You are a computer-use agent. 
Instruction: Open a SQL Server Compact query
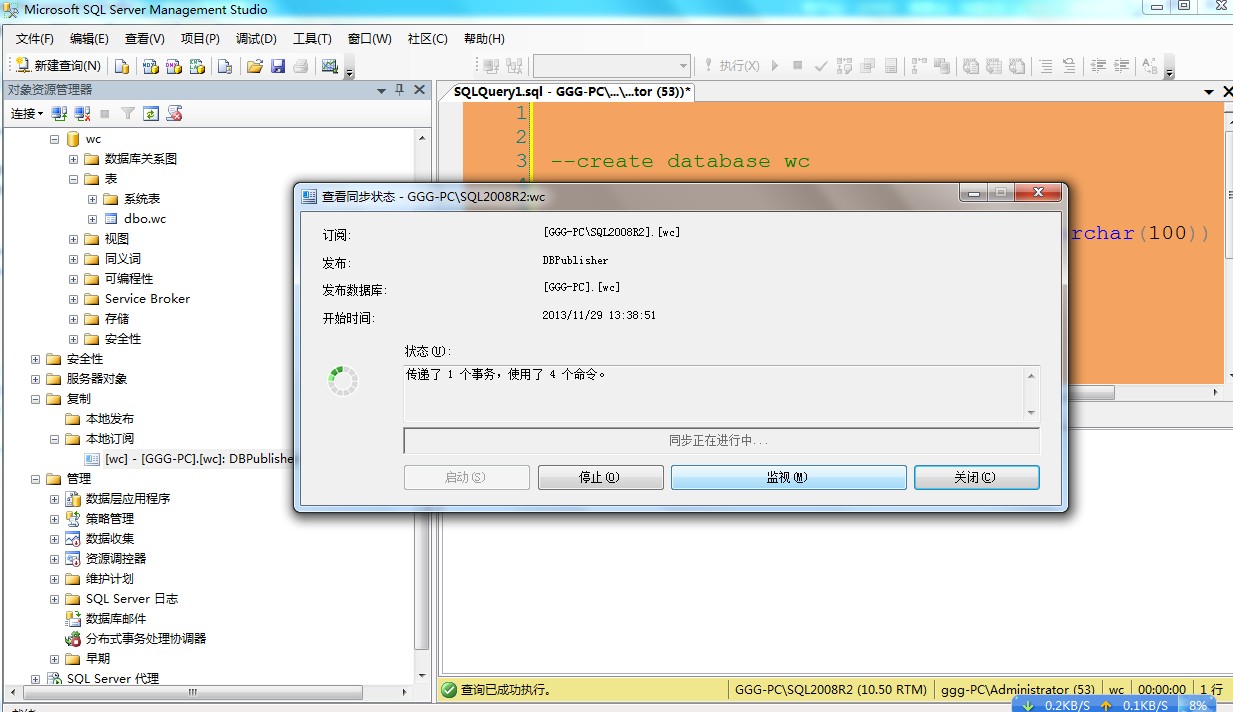[225, 66]
